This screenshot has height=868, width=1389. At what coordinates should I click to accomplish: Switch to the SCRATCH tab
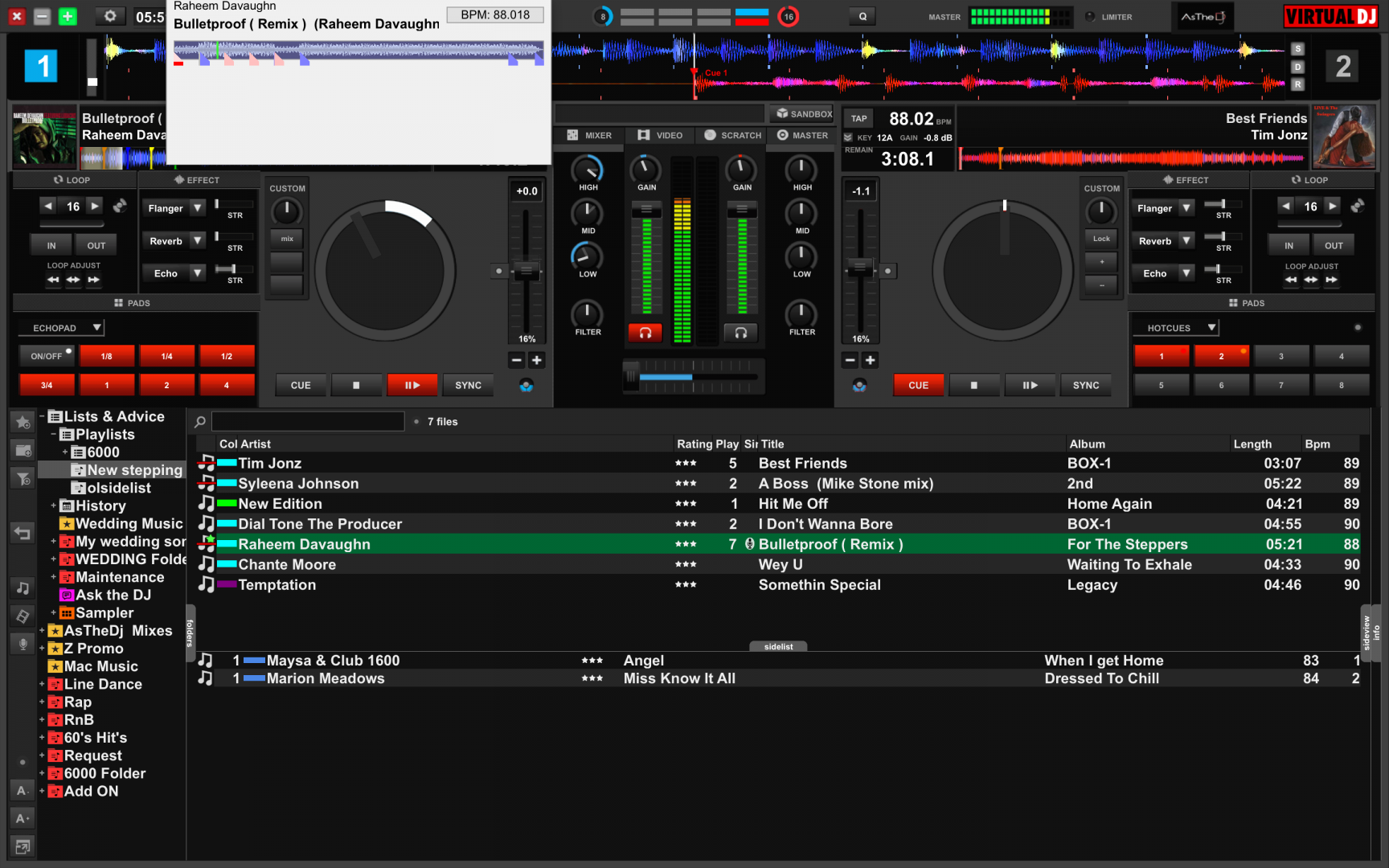[x=732, y=136]
